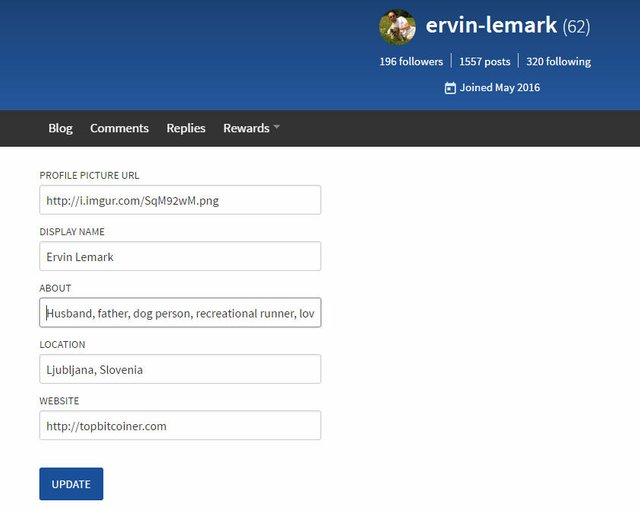Focus the Website input field
The height and width of the screenshot is (510, 640).
click(180, 425)
